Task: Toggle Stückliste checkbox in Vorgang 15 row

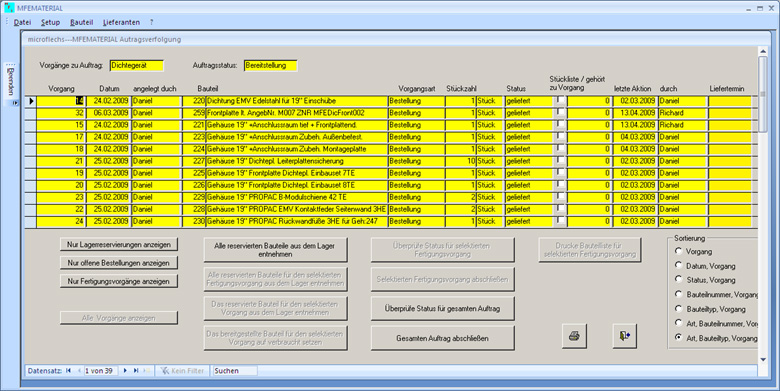Action: click(560, 123)
